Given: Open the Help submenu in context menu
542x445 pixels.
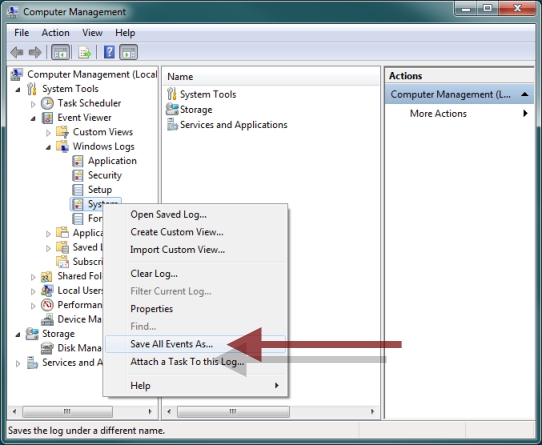Looking at the screenshot, I should click(195, 385).
